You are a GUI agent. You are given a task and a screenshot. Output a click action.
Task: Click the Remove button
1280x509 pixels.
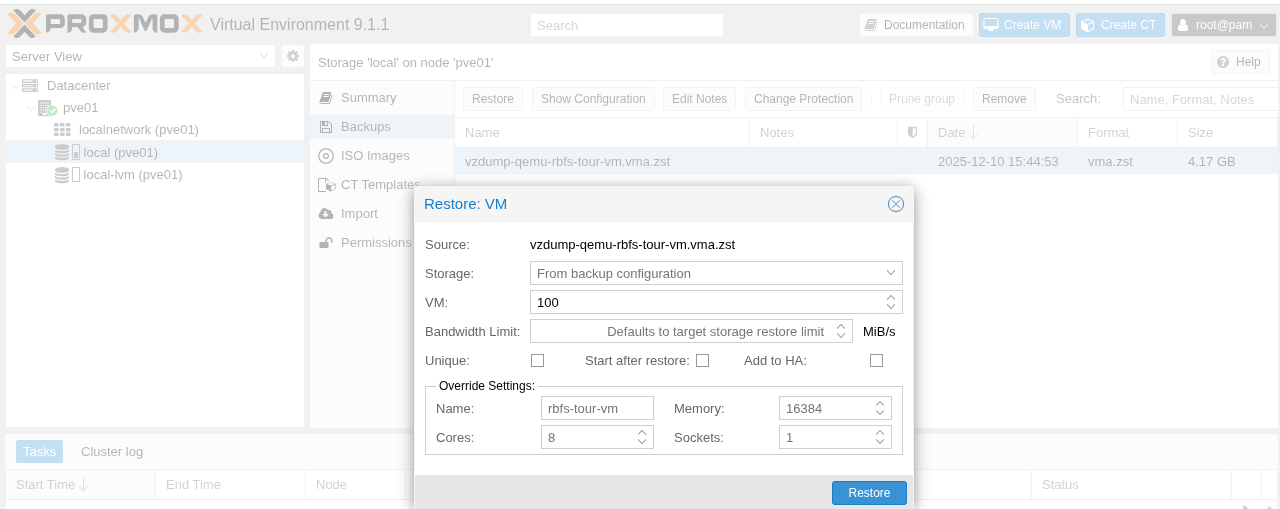click(1004, 99)
